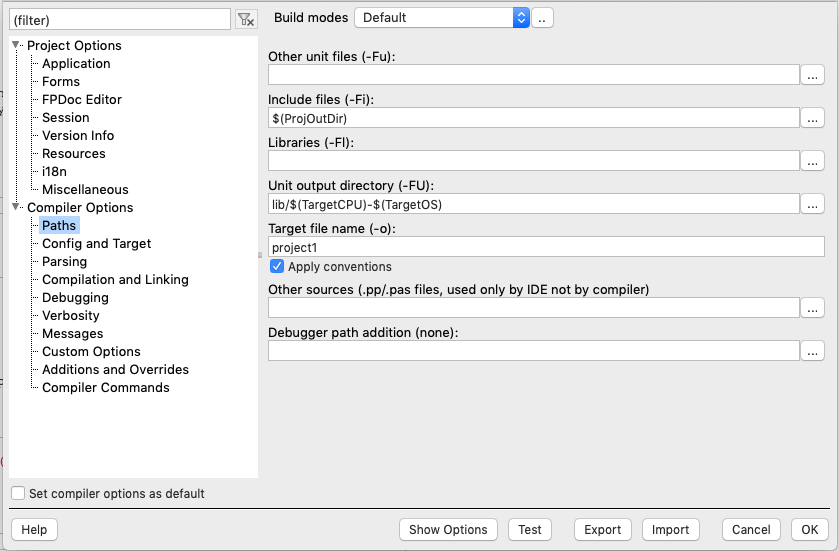This screenshot has height=551, width=839.
Task: Select Application in the options tree
Action: [76, 63]
